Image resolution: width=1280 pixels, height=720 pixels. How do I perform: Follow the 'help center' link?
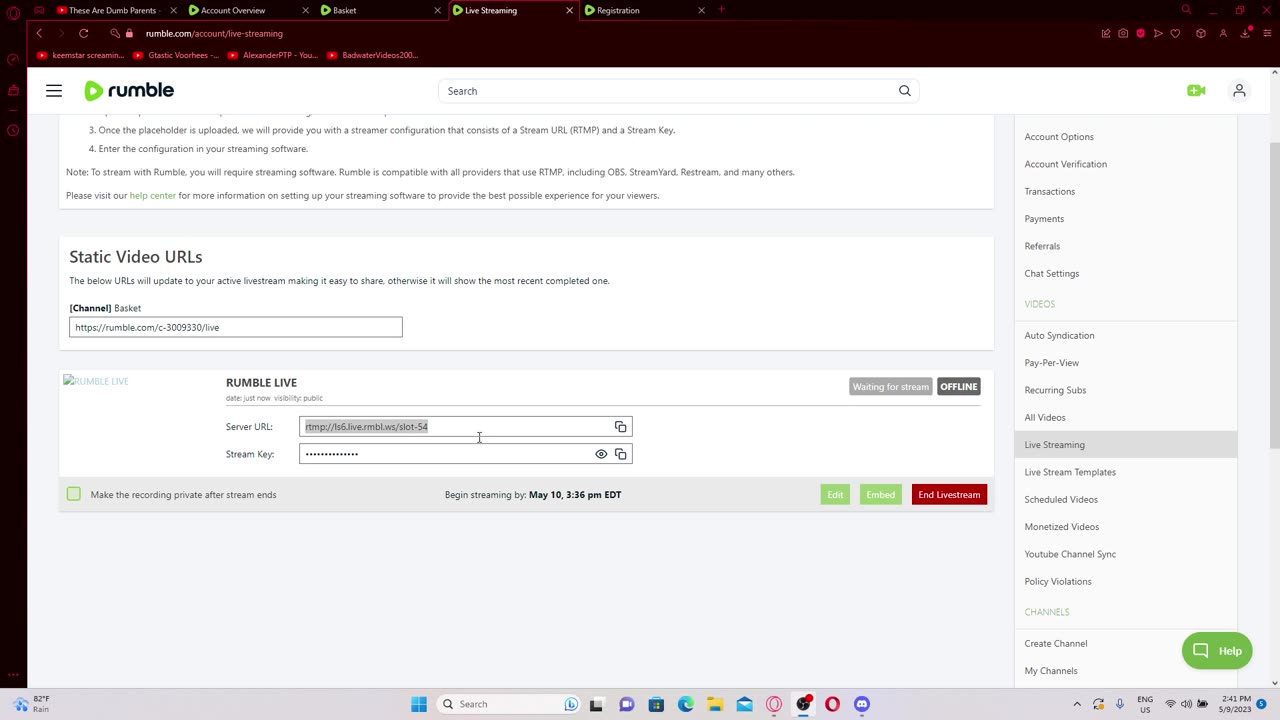pos(152,195)
